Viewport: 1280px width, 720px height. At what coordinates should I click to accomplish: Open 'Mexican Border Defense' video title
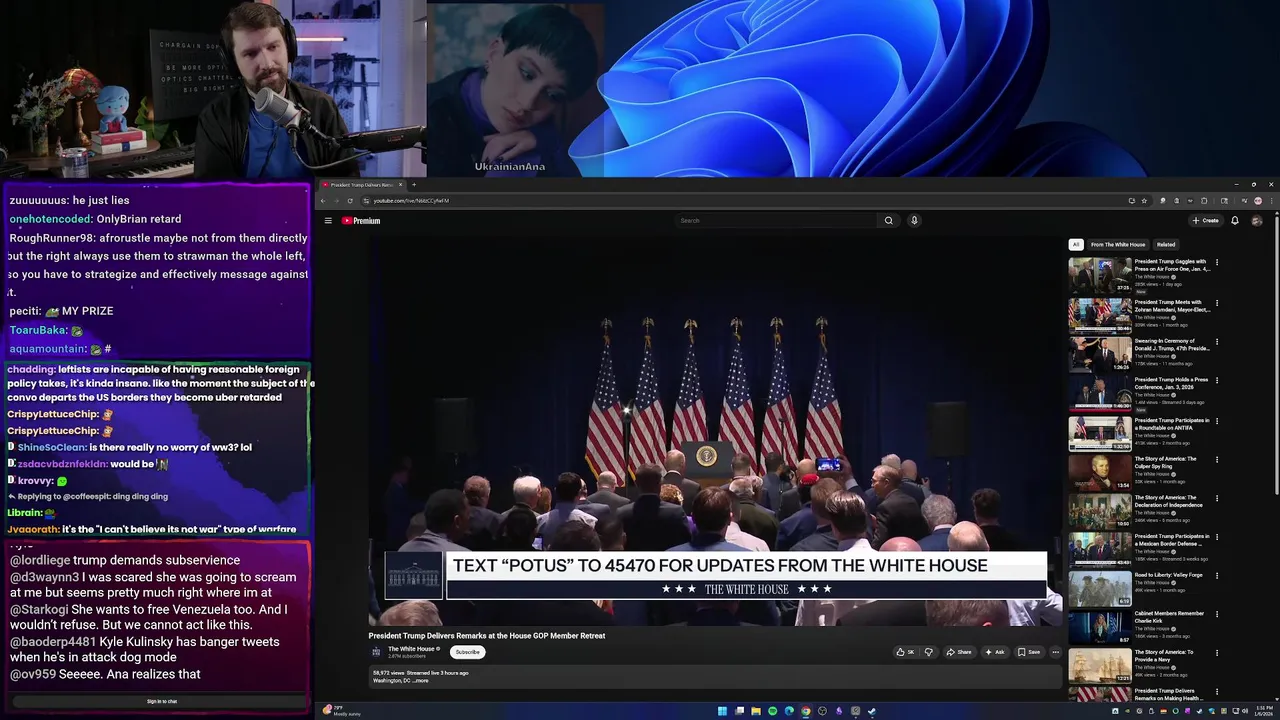[1172, 540]
